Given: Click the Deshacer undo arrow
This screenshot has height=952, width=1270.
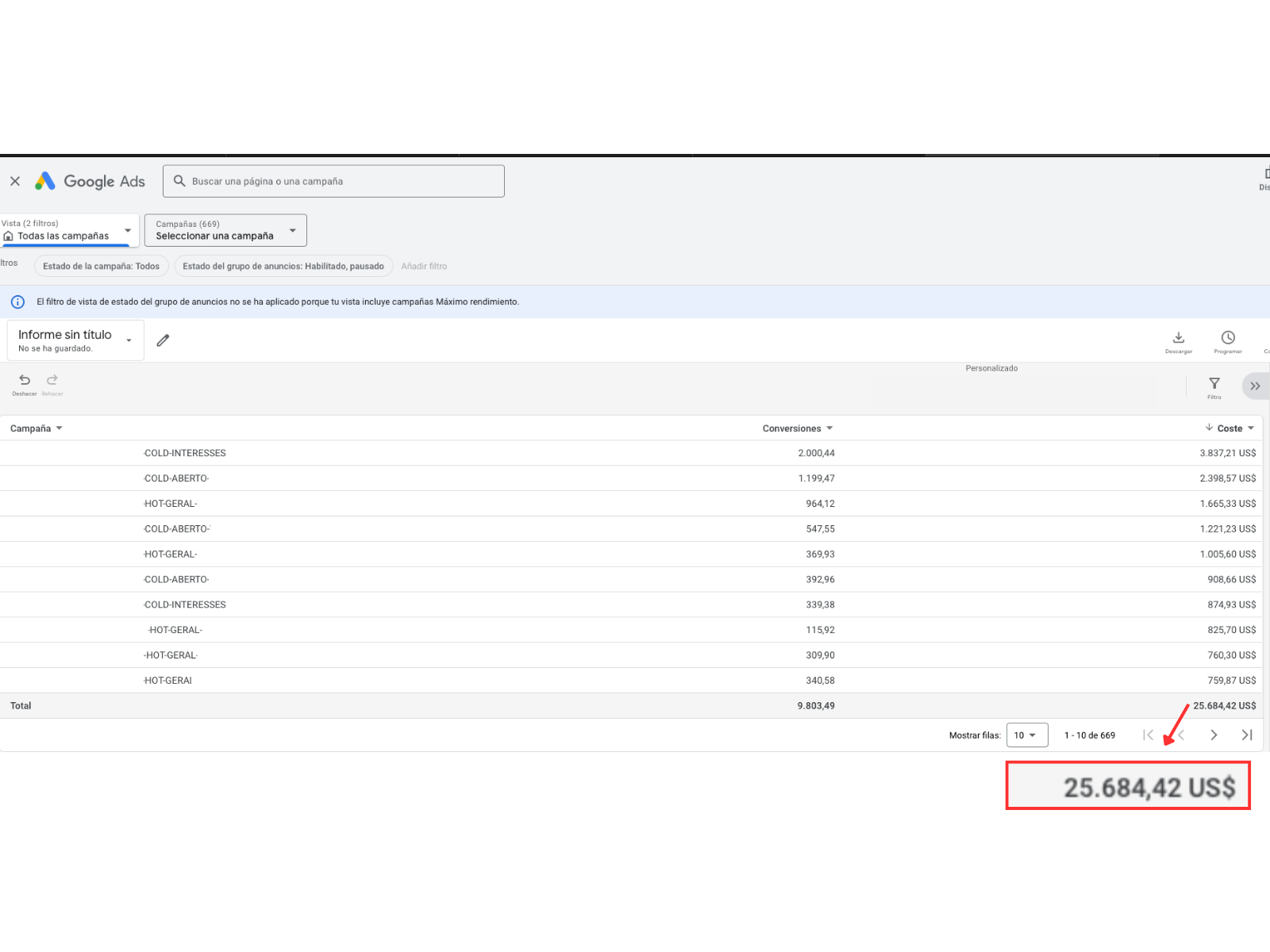Looking at the screenshot, I should 25,381.
